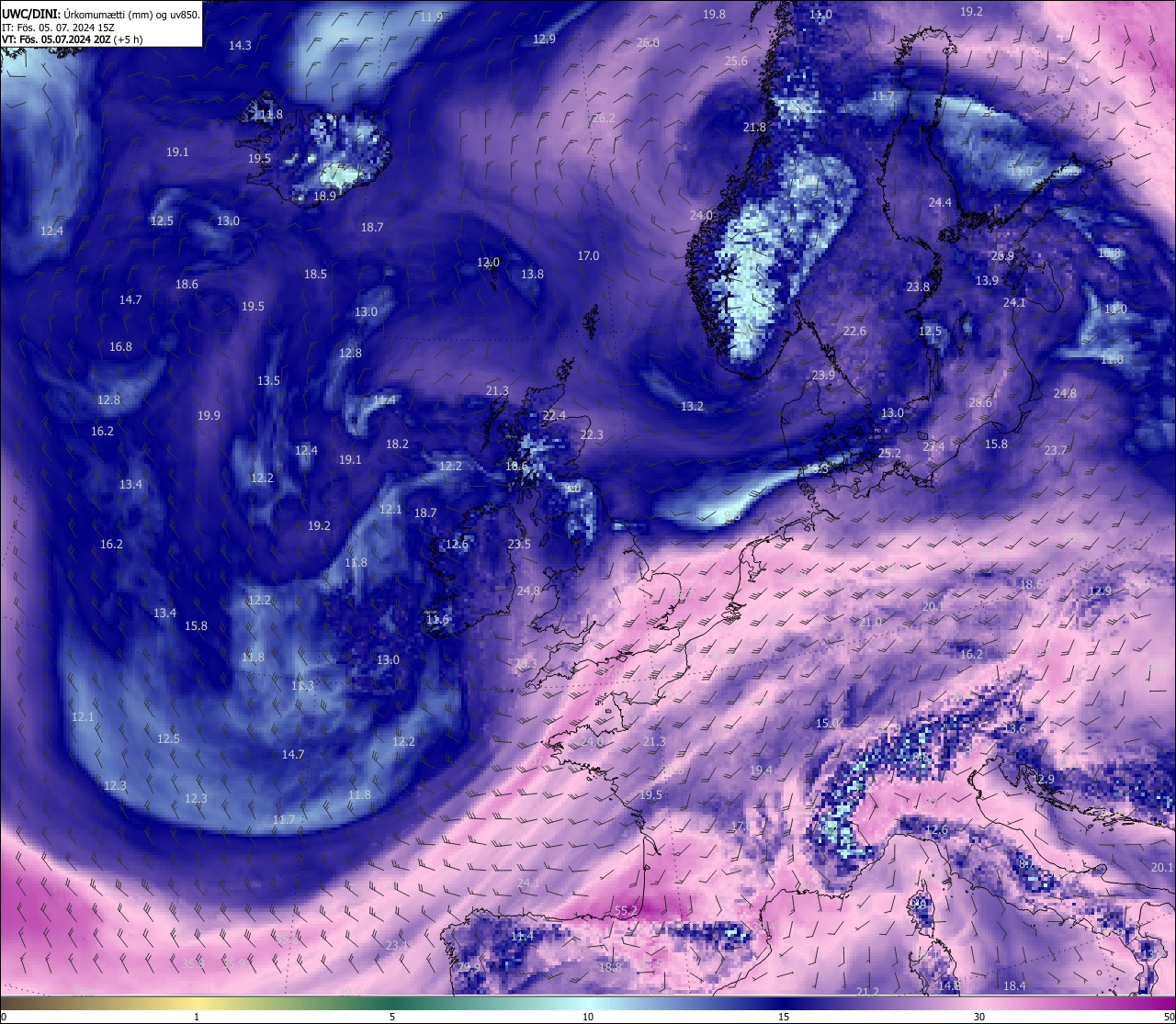This screenshot has height=1024, width=1176.
Task: Click the 23.9 value in Sweden
Action: pos(823,375)
